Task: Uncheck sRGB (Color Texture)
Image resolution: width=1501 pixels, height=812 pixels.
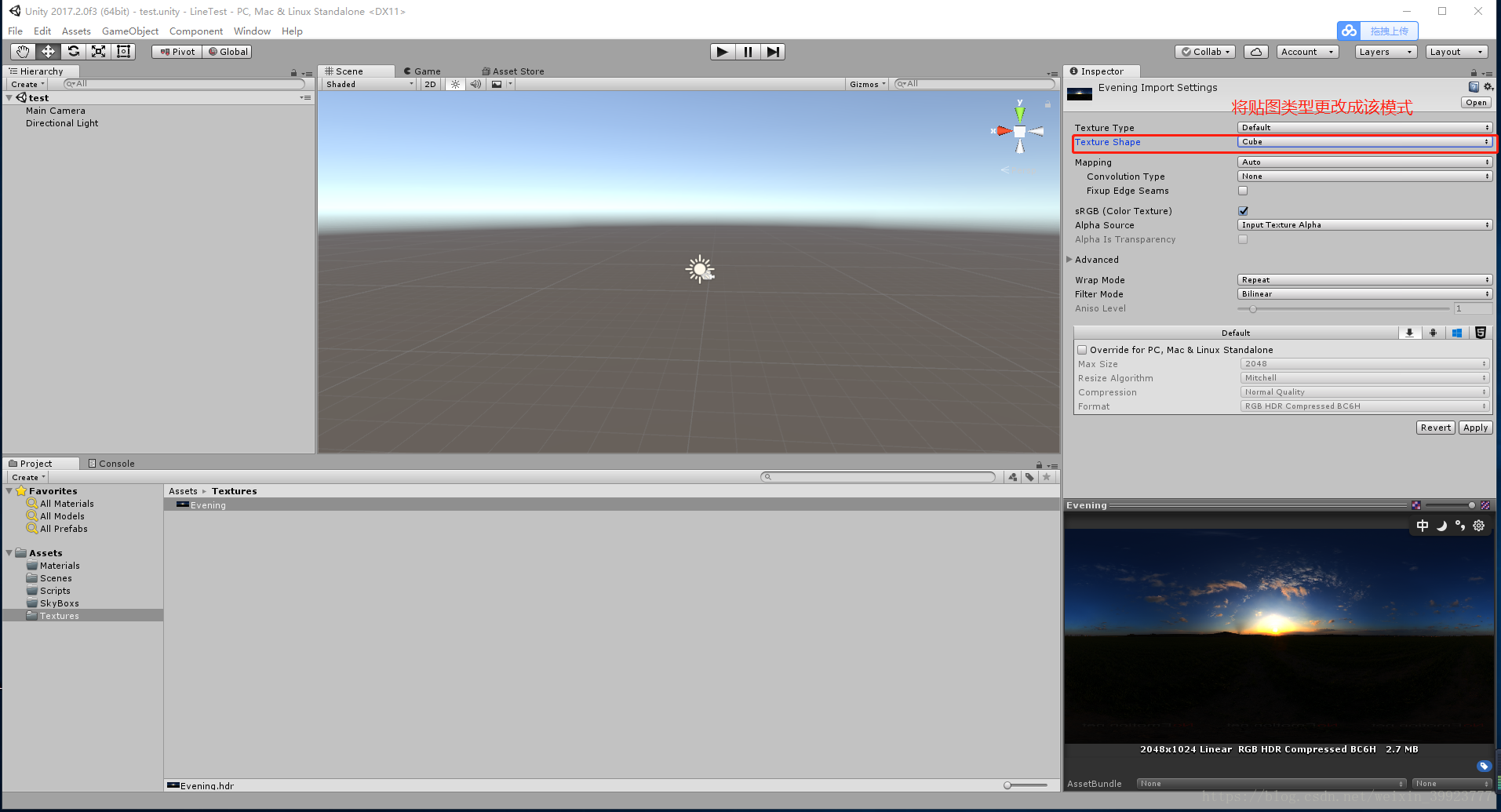Action: tap(1243, 211)
